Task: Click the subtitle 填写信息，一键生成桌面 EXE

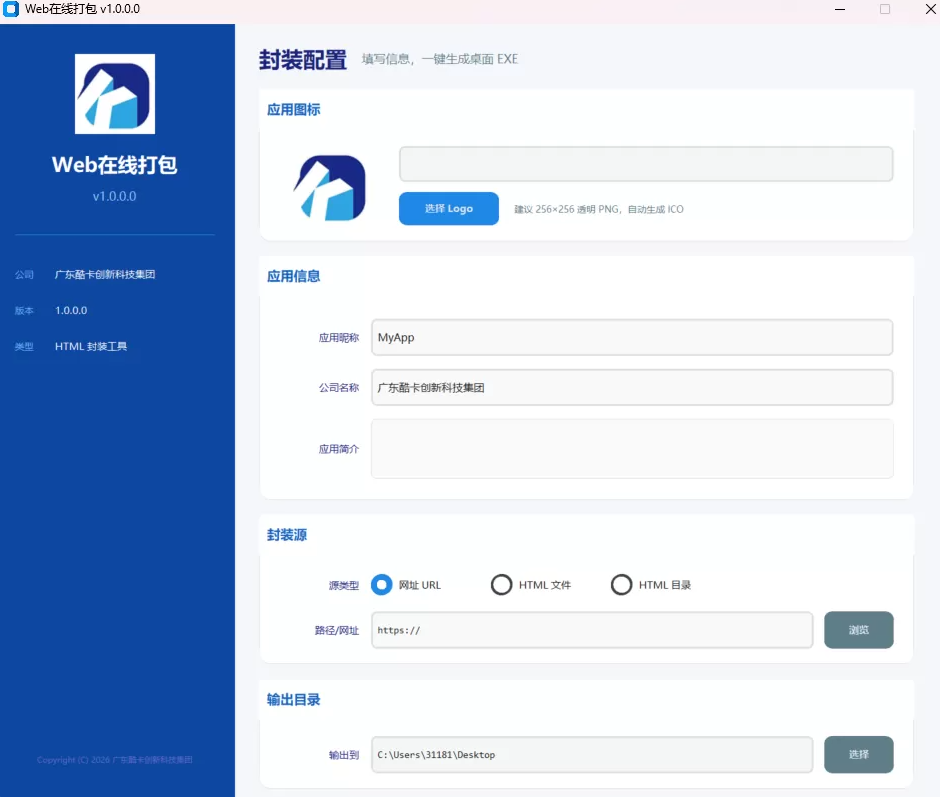Action: 439,59
